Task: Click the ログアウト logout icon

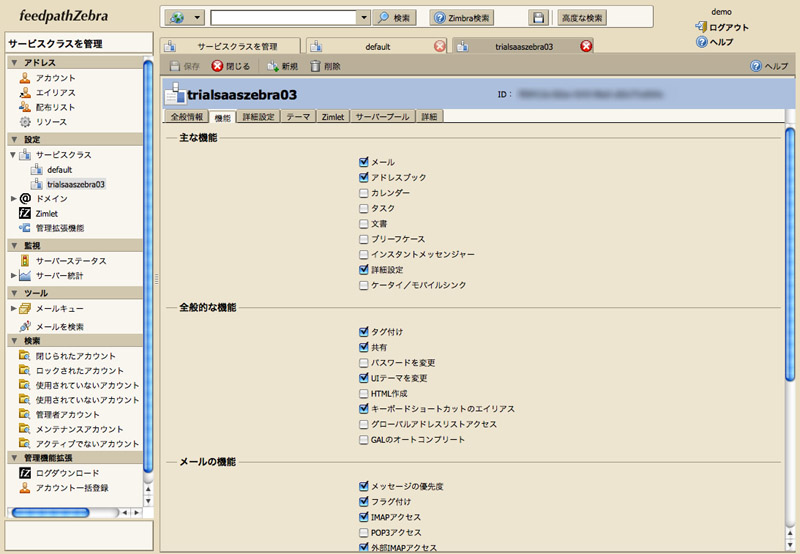Action: pyautogui.click(x=701, y=27)
